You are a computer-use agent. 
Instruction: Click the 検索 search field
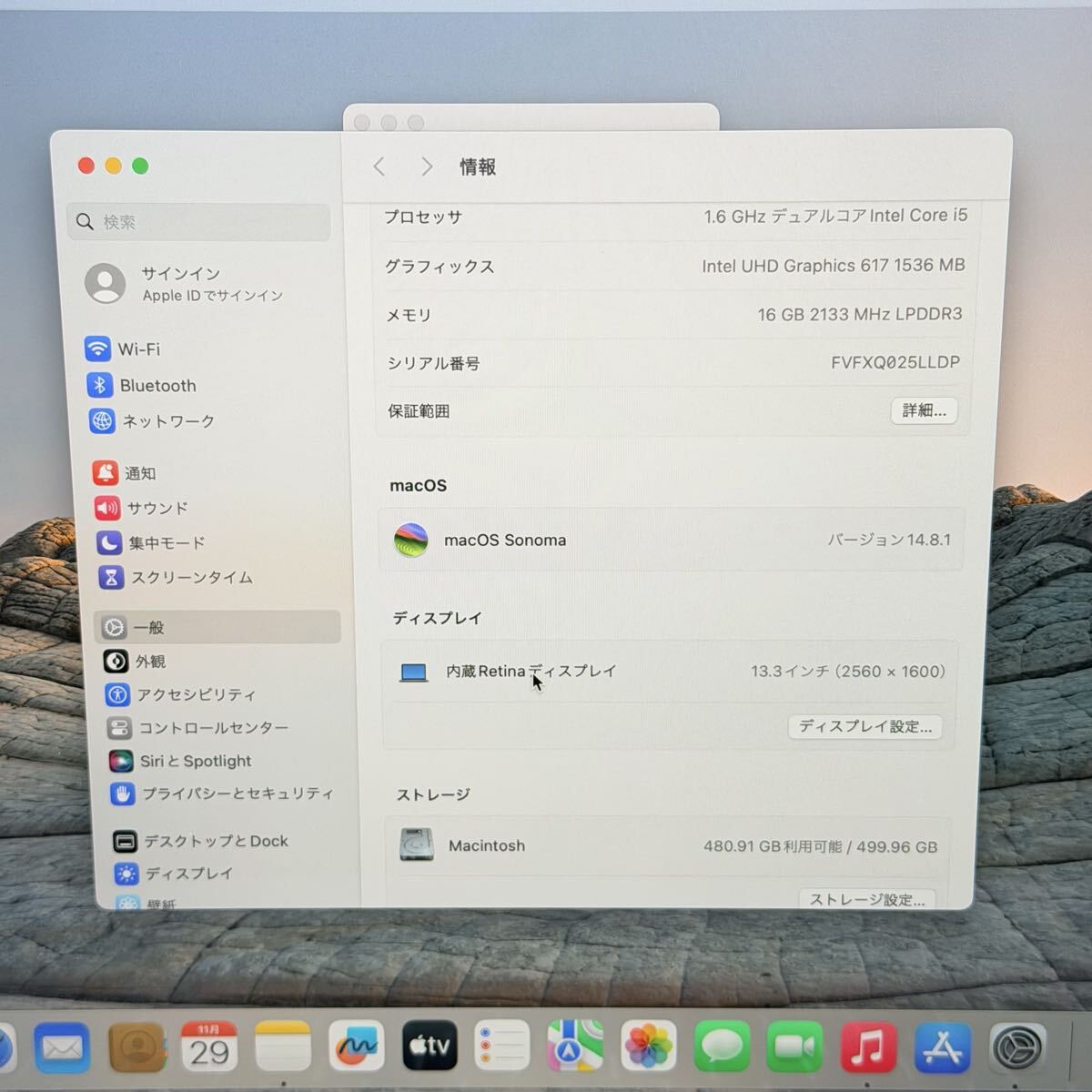coord(199,222)
